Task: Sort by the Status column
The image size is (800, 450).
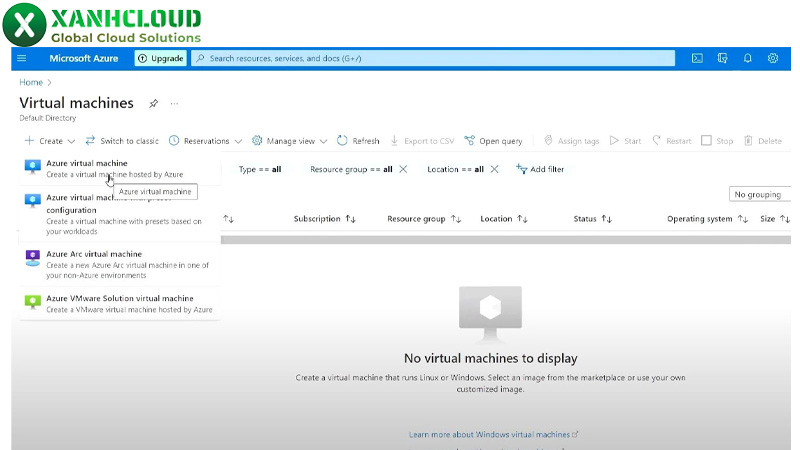Action: (x=592, y=219)
